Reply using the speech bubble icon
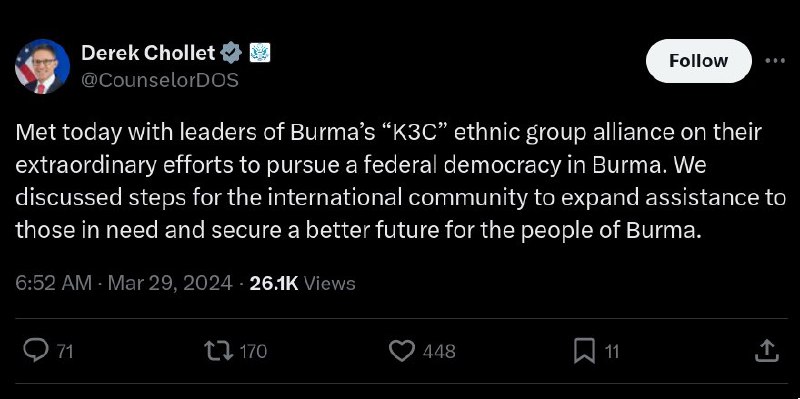The width and height of the screenshot is (800, 399). point(37,351)
